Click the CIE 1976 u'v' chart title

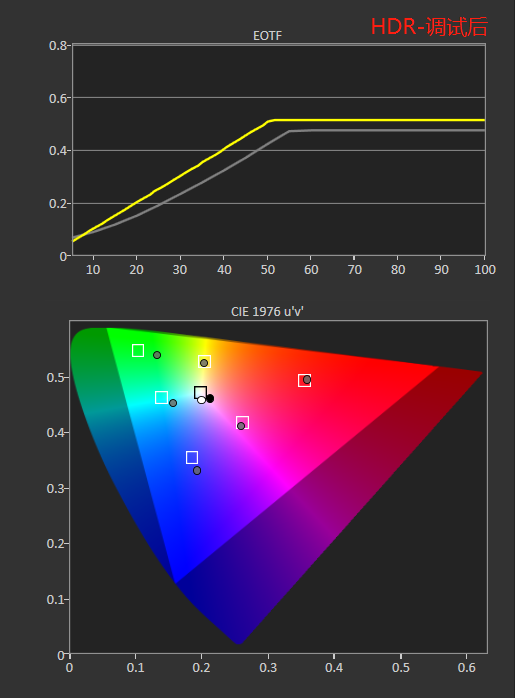[x=267, y=312]
